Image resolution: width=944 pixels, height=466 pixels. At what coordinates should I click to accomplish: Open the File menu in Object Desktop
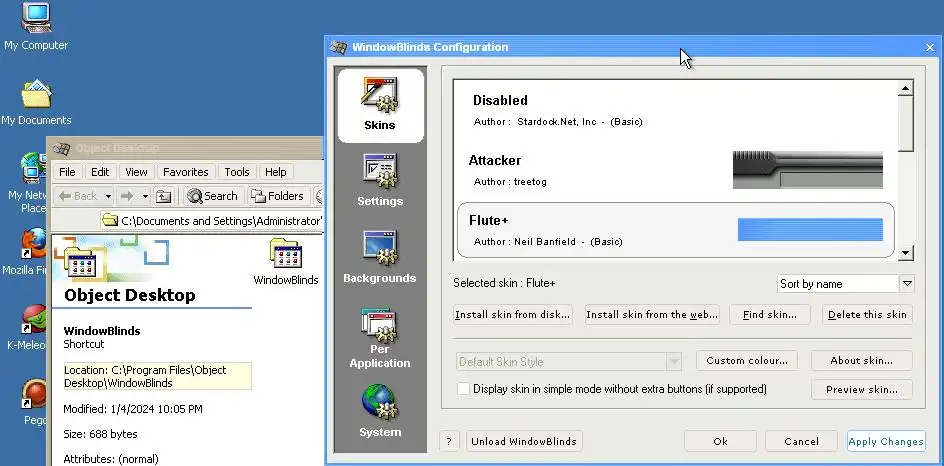[x=67, y=172]
